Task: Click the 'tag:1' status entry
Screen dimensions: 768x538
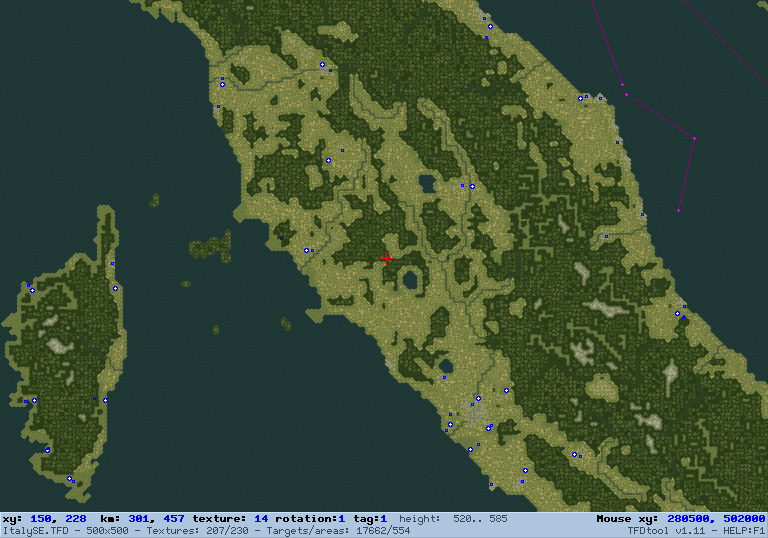Action: tap(370, 518)
